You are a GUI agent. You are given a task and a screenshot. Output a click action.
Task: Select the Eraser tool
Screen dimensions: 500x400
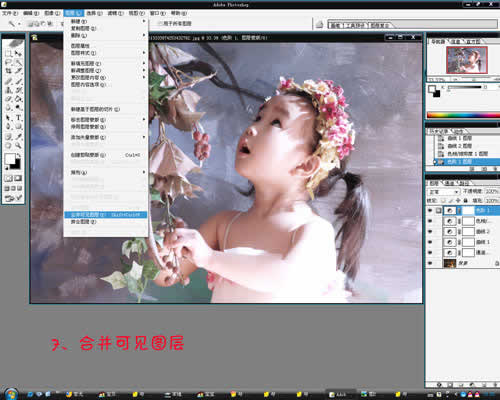click(9, 99)
